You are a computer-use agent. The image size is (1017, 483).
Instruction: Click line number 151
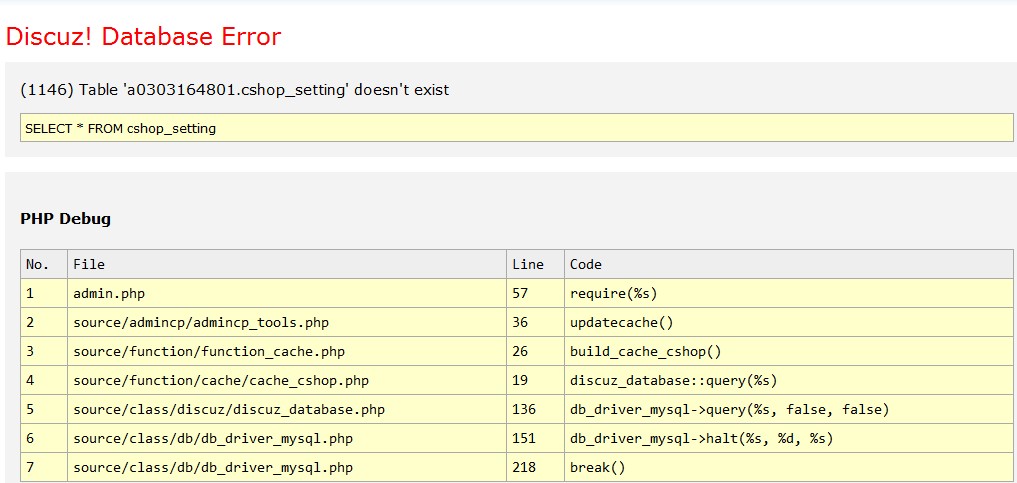pyautogui.click(x=535, y=439)
